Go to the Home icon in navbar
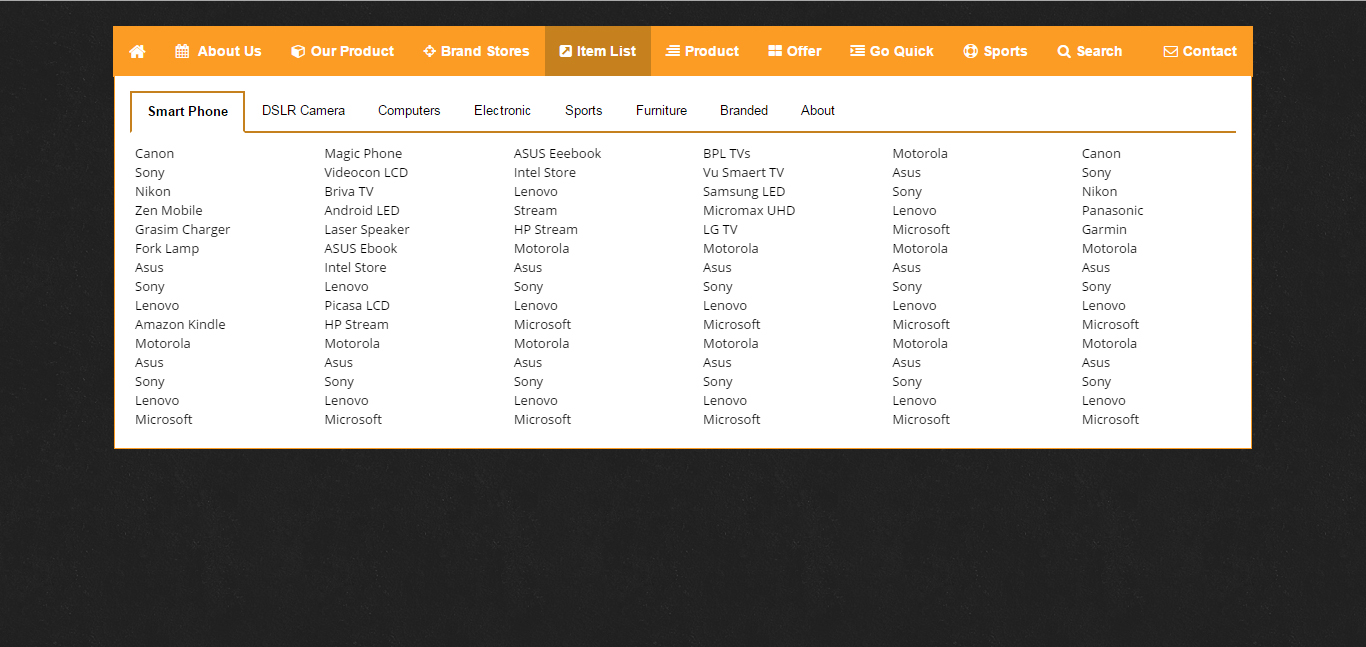The image size is (1366, 647). point(138,51)
